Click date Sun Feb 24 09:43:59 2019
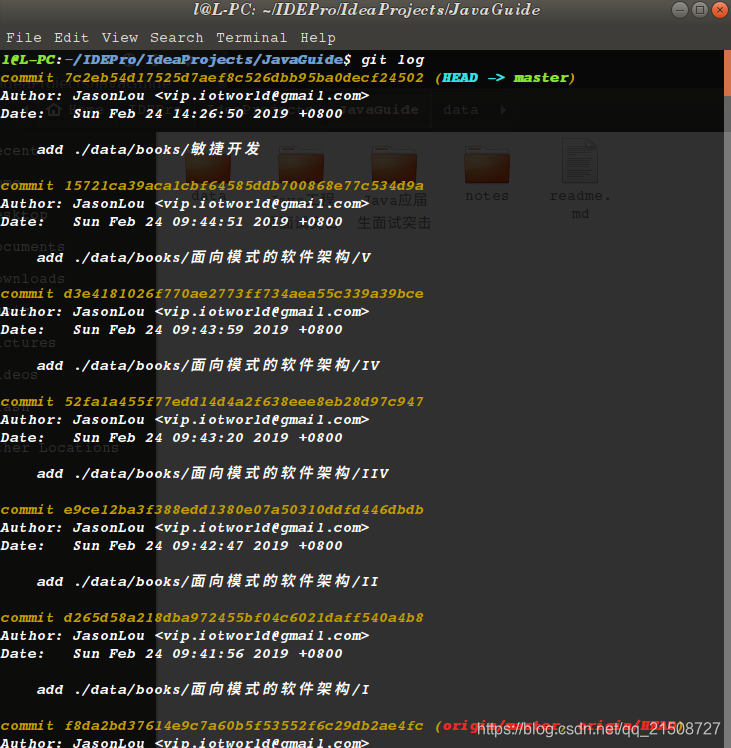This screenshot has width=731, height=748. 181,330
